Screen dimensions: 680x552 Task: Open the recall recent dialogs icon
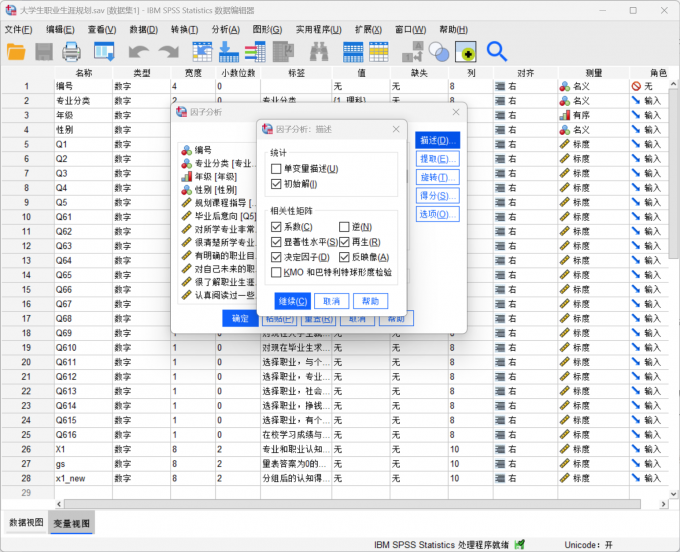point(104,52)
